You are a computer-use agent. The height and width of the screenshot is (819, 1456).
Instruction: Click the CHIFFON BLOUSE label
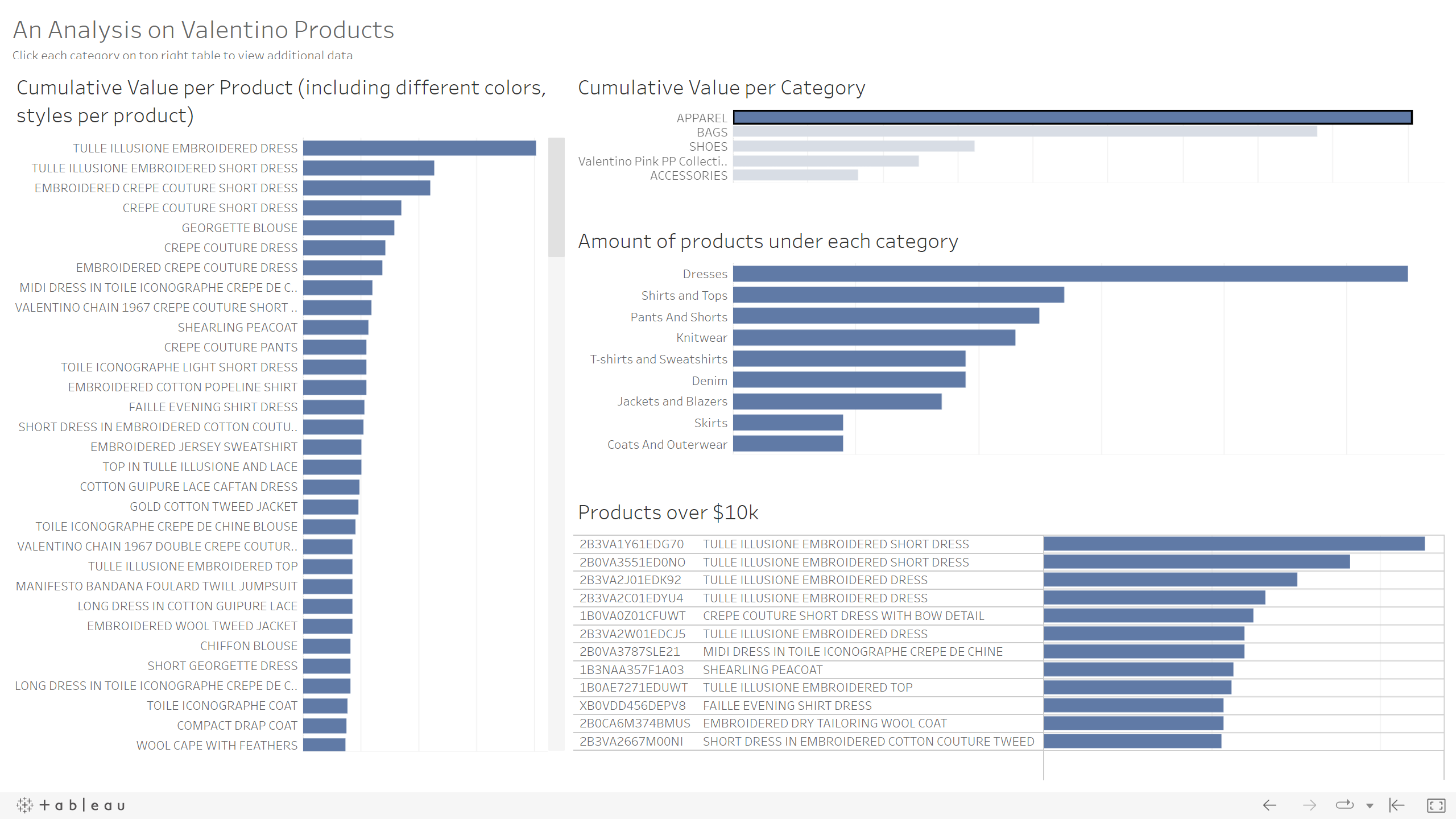[x=249, y=646]
